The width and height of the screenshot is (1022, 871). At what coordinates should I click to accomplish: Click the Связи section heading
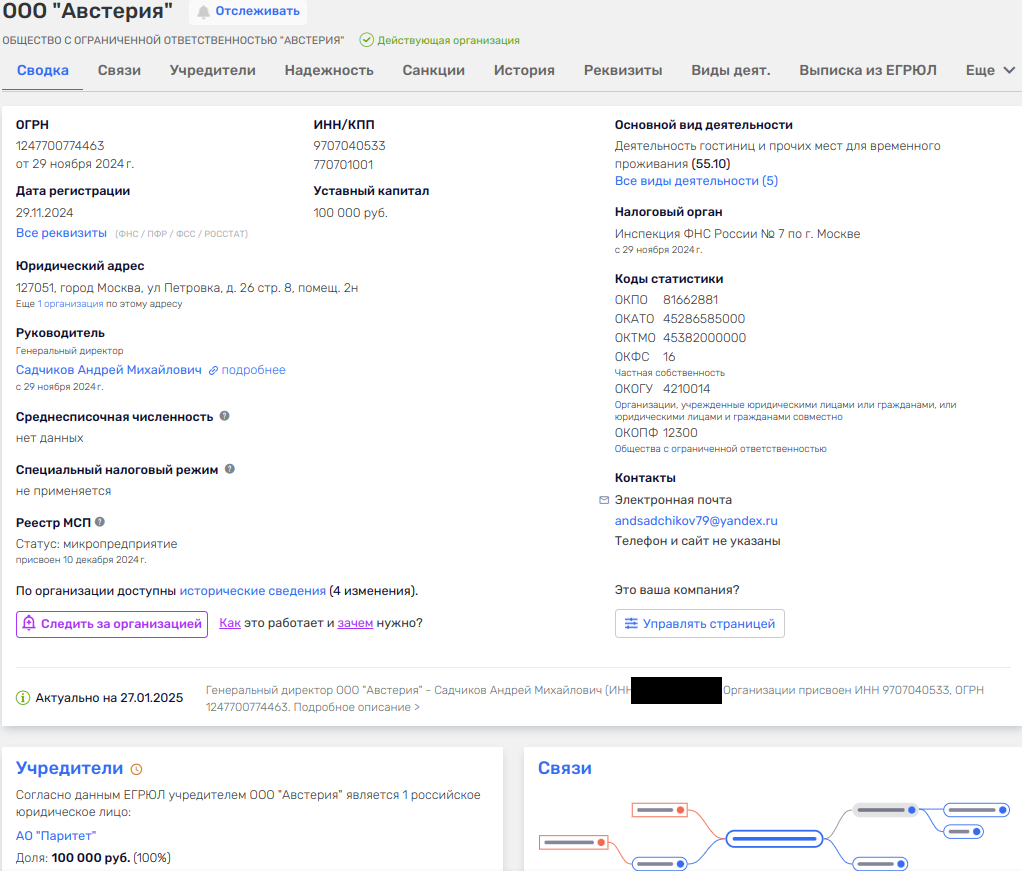click(x=564, y=768)
